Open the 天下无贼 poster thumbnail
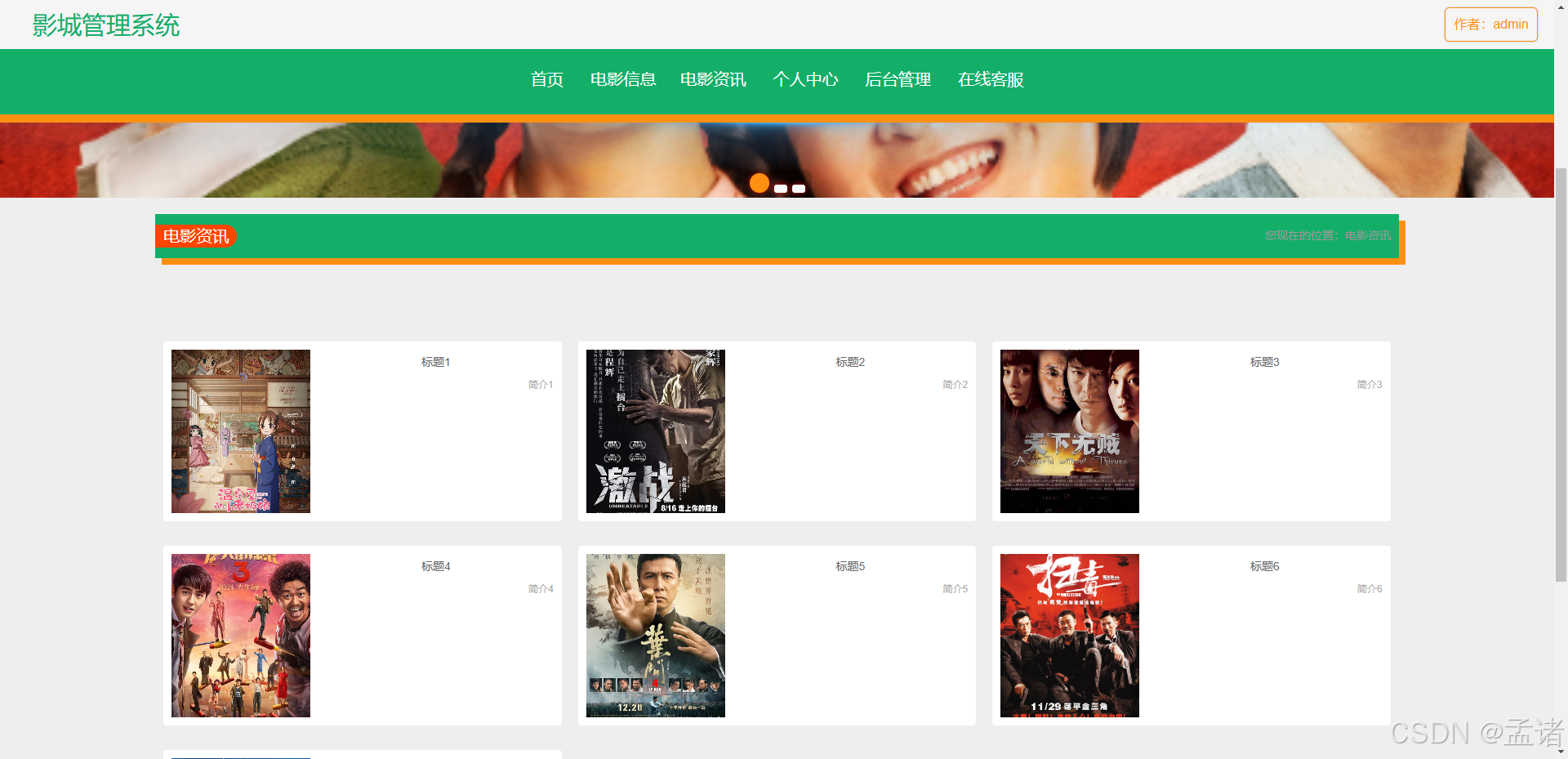 [1070, 431]
